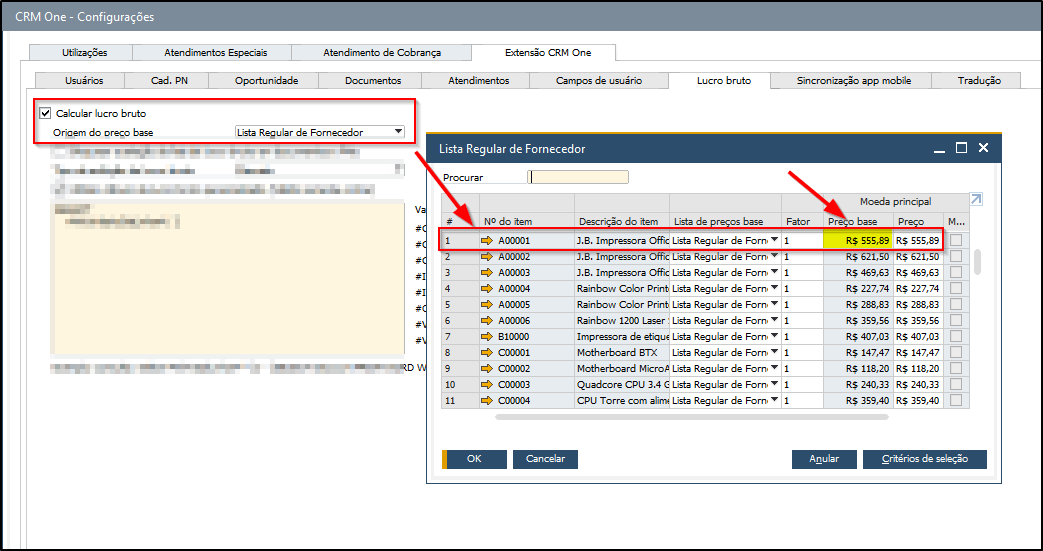Tick the checkbox in row 1 of the price list
The image size is (1043, 551).
pos(958,241)
